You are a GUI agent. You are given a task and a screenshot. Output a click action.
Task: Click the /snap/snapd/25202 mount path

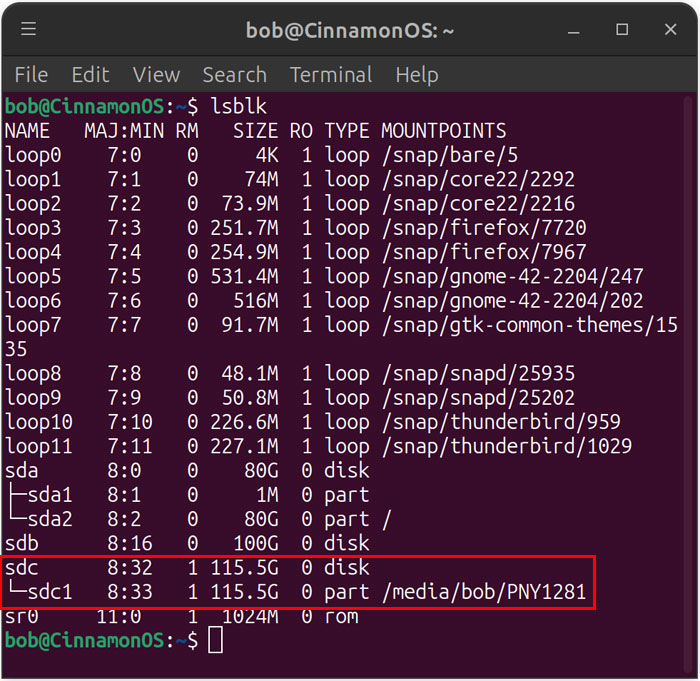[x=479, y=398]
